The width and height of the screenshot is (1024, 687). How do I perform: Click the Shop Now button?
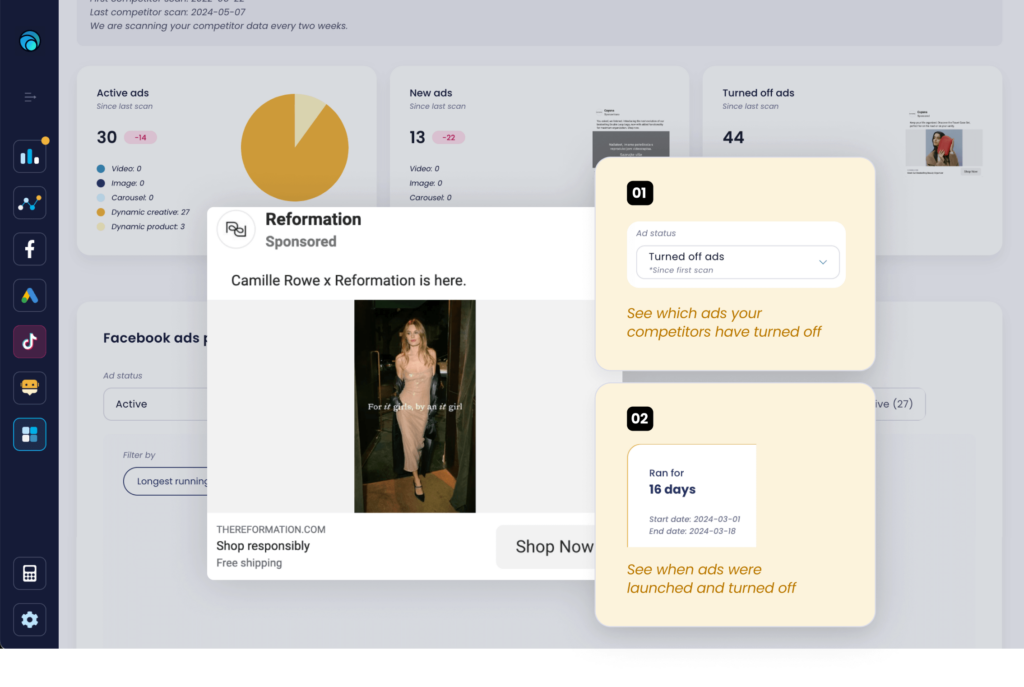[546, 547]
